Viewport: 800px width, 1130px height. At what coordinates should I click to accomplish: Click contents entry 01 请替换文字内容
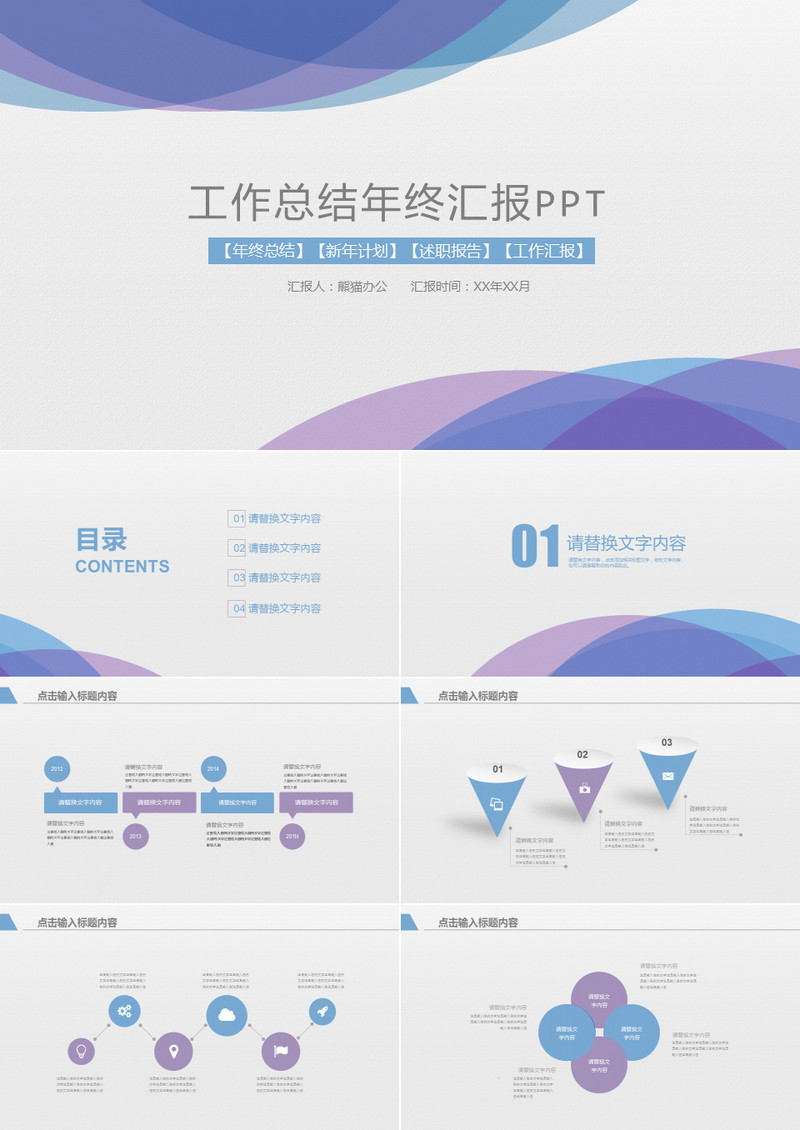tap(275, 518)
